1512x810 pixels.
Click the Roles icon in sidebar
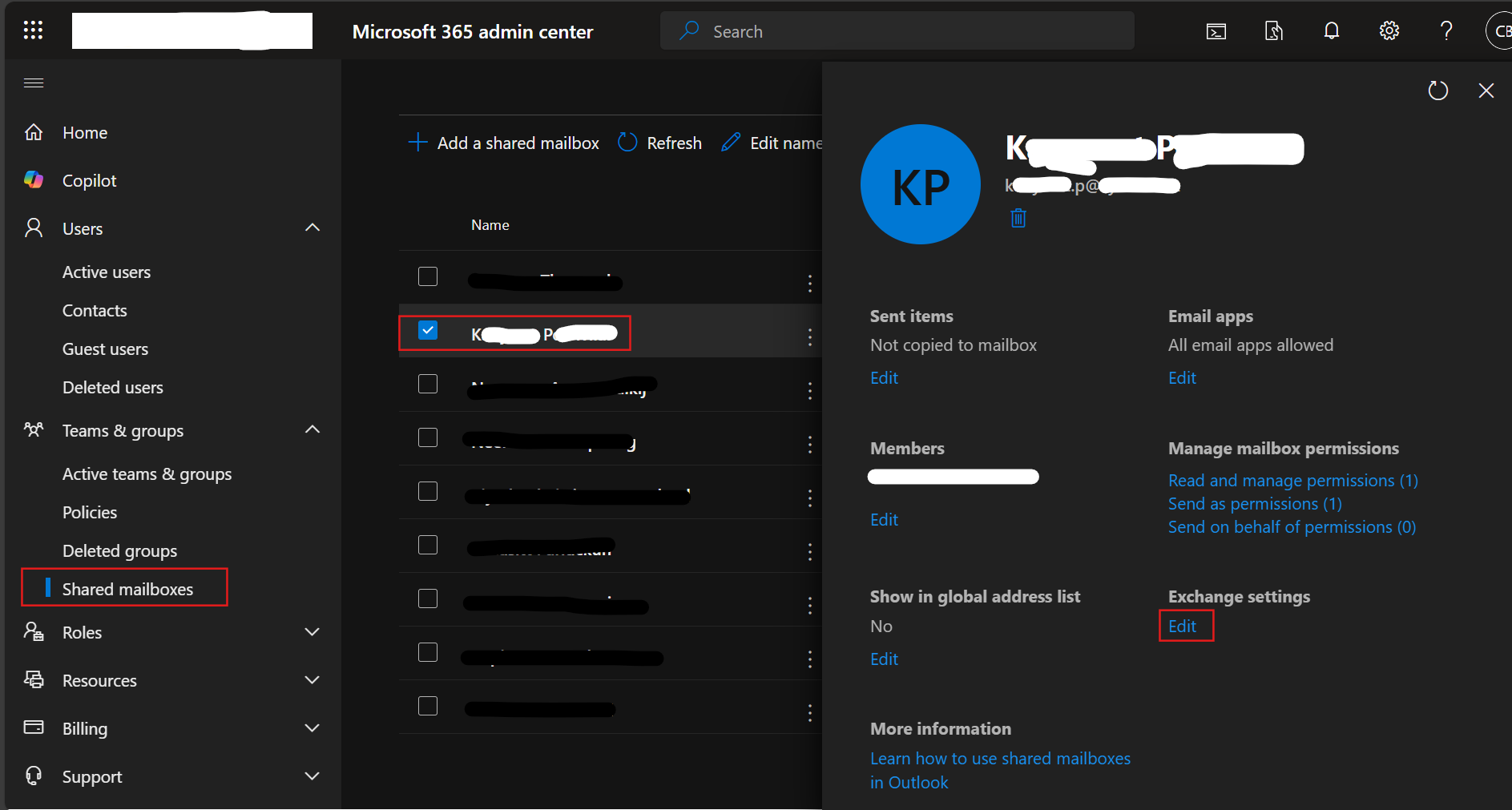(34, 632)
